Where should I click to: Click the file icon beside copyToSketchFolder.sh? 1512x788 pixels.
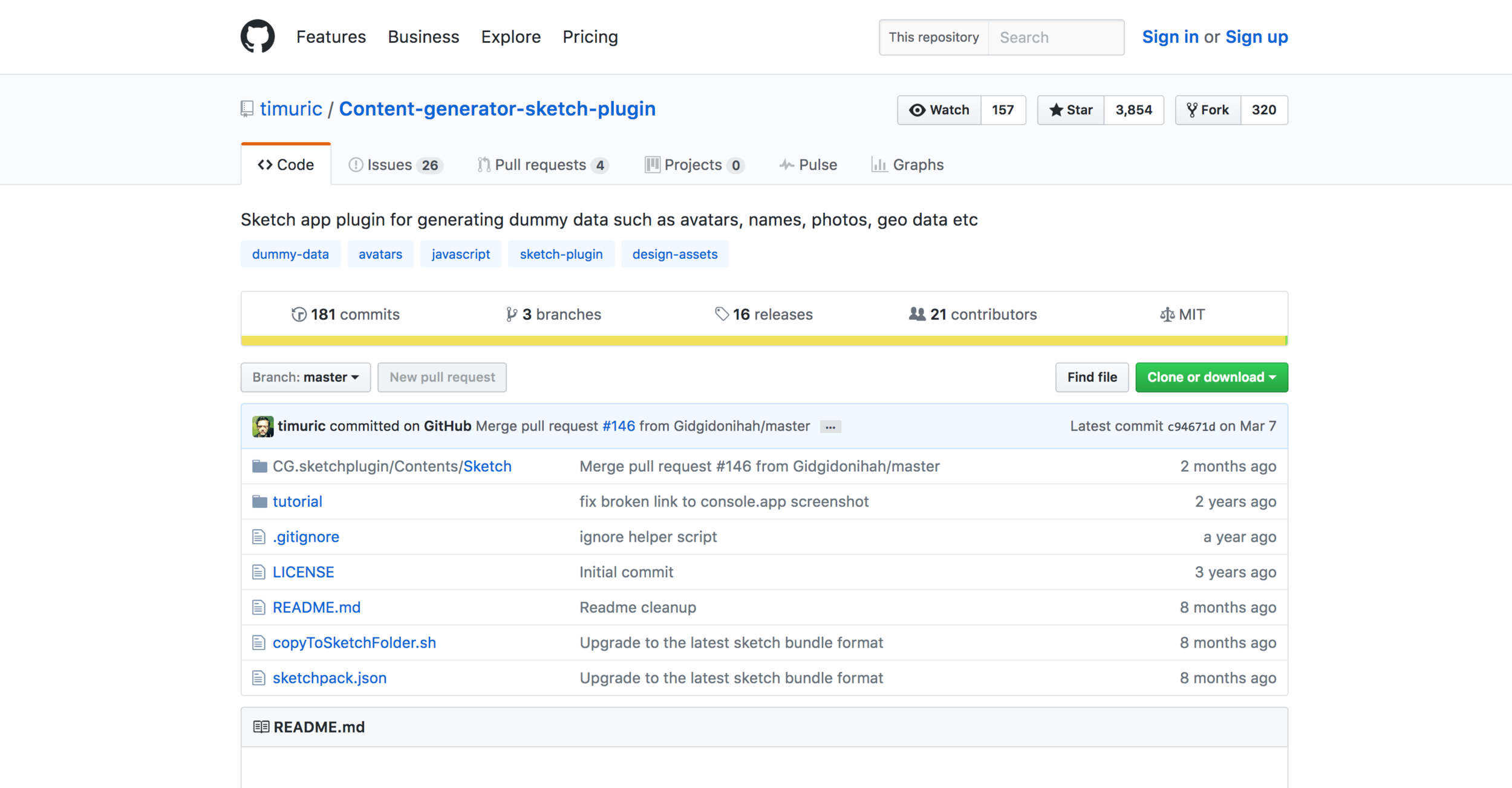pos(259,642)
